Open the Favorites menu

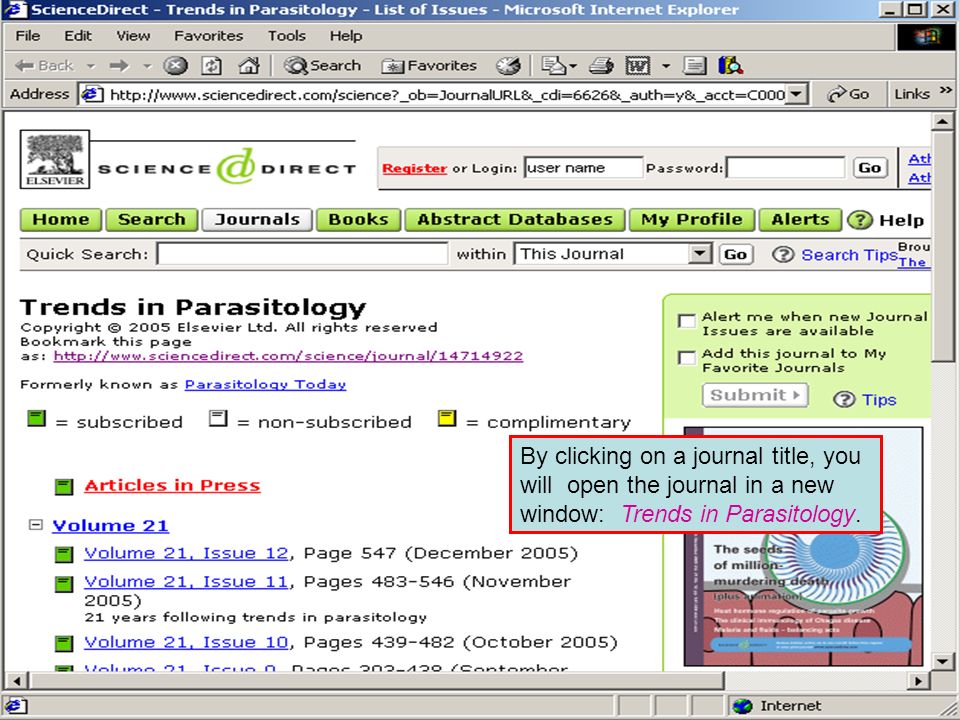click(208, 36)
